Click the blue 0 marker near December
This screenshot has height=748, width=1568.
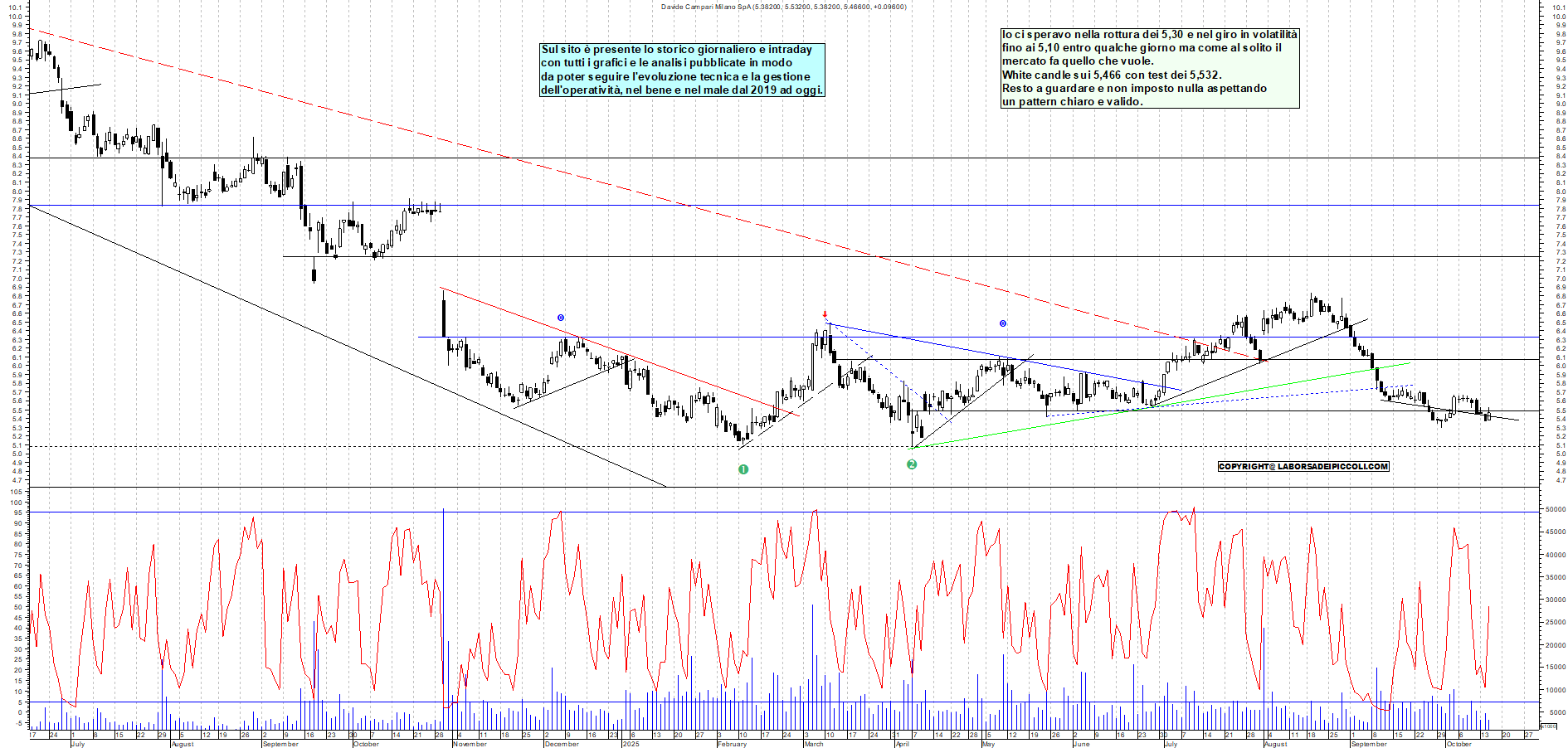pyautogui.click(x=561, y=318)
